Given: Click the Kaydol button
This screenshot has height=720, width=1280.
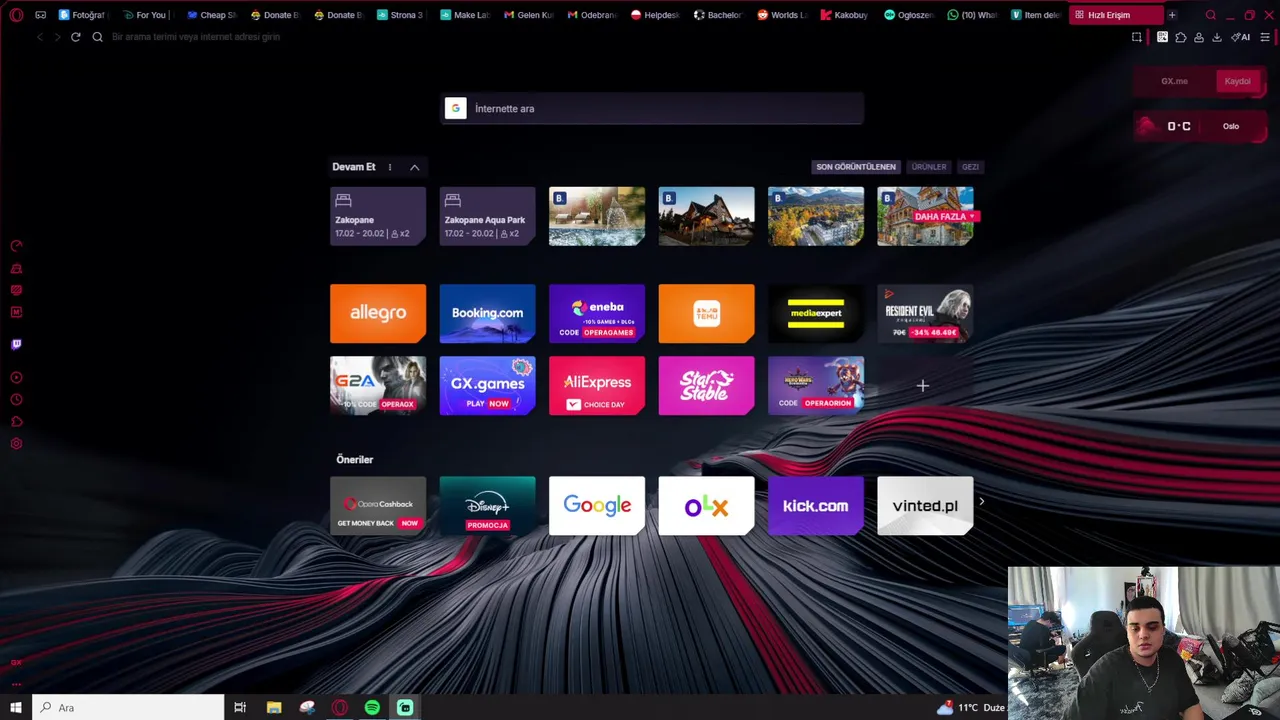Looking at the screenshot, I should pos(1237,81).
